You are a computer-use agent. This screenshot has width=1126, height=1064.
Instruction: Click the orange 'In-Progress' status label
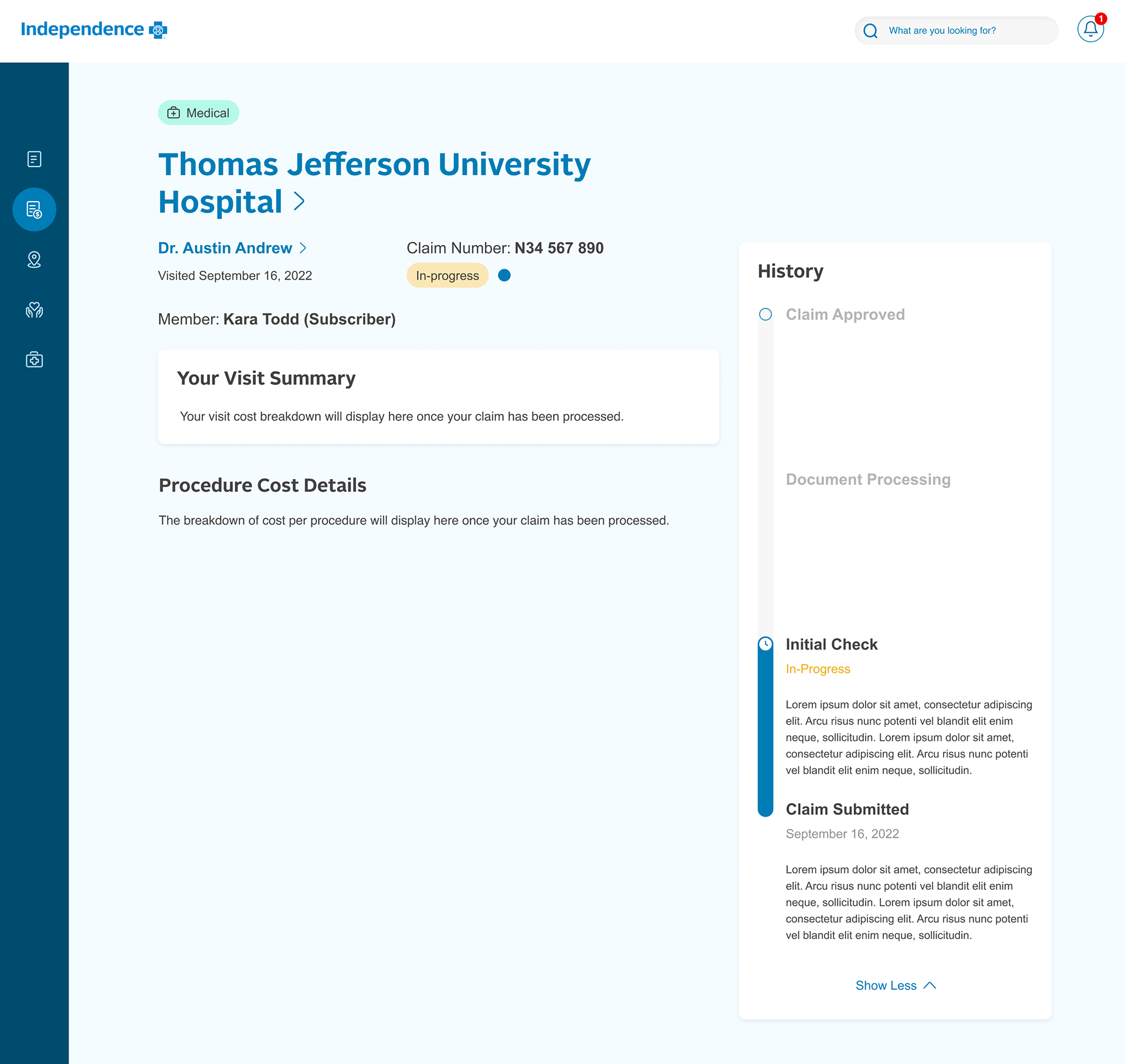click(x=818, y=669)
